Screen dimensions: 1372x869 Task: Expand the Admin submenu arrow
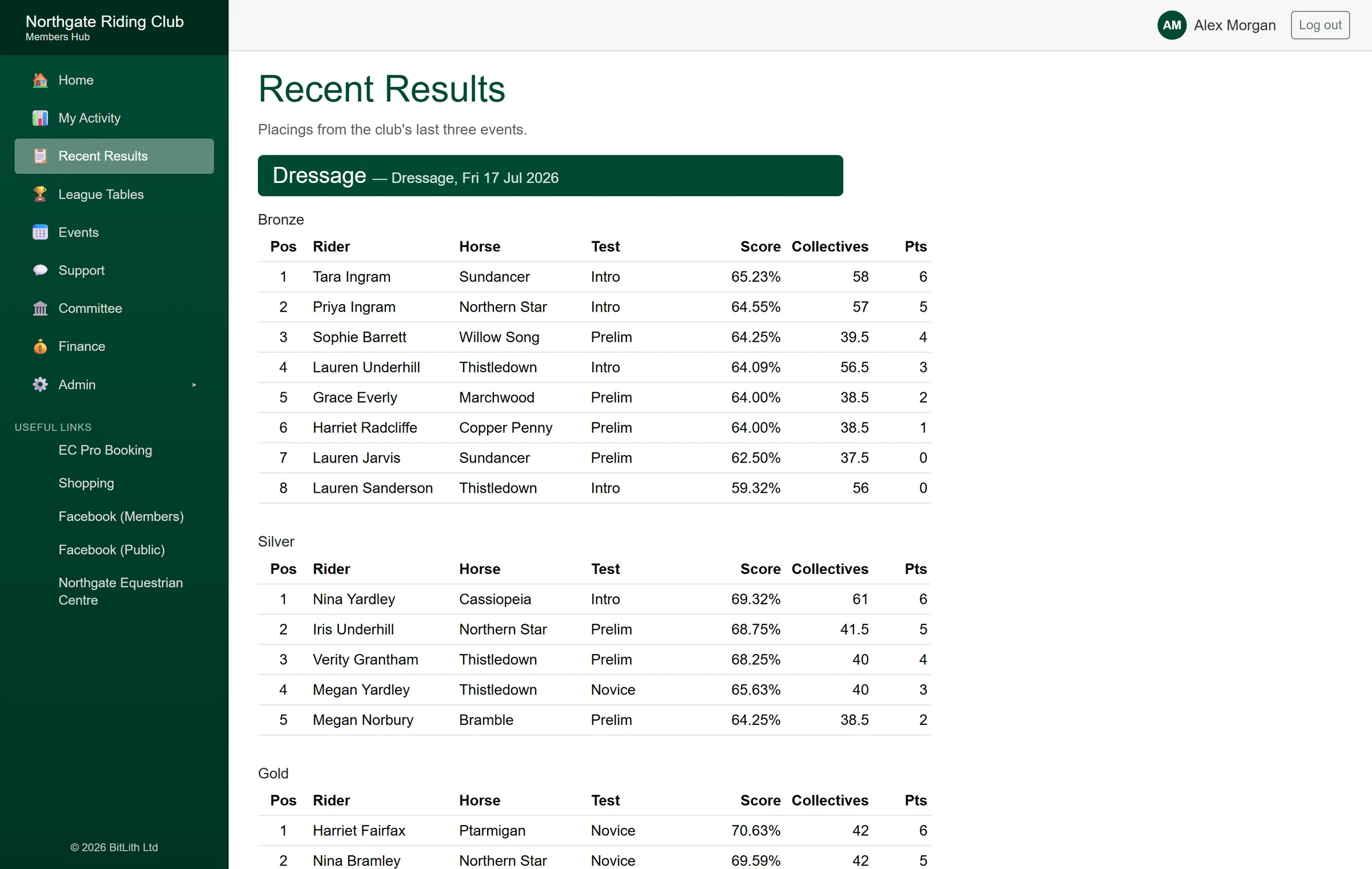194,385
